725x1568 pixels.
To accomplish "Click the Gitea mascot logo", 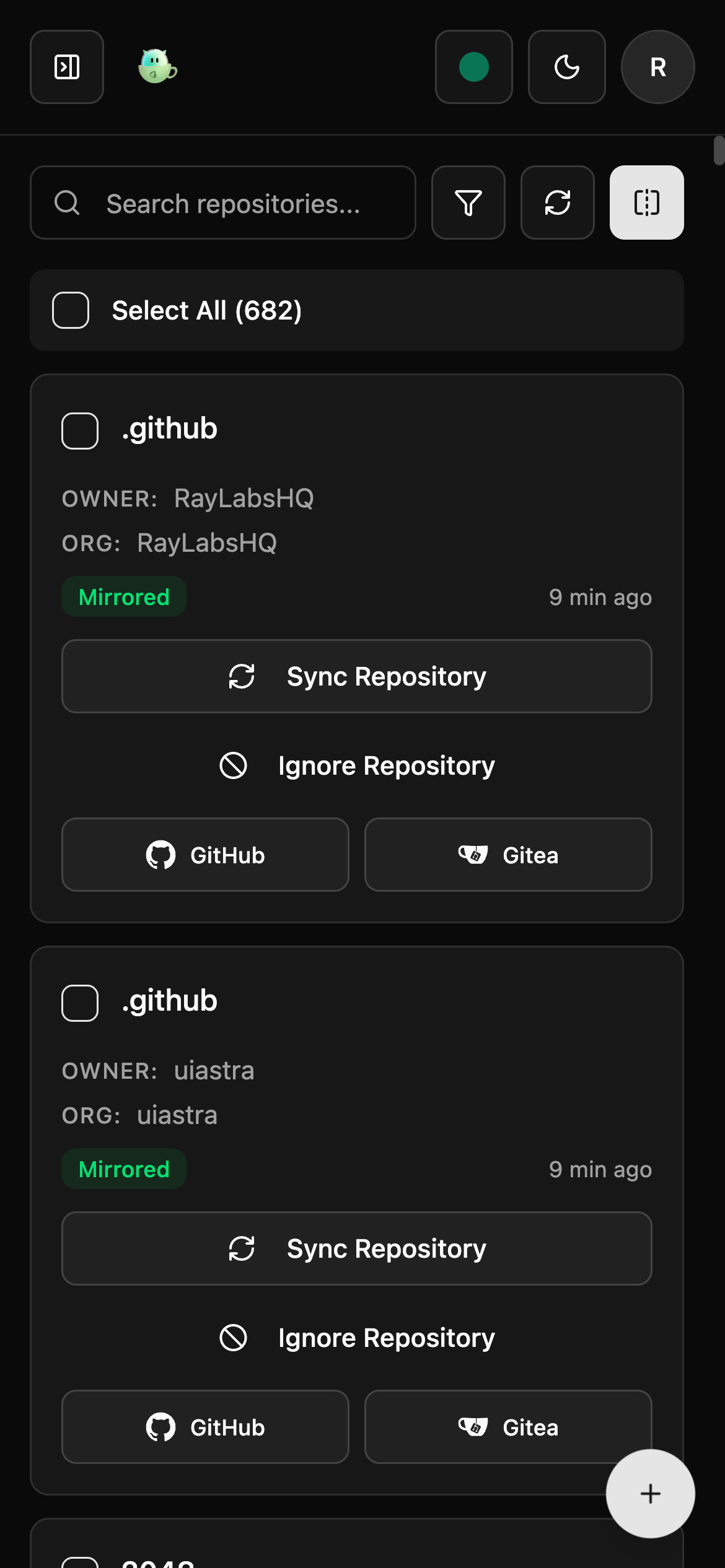I will click(156, 68).
